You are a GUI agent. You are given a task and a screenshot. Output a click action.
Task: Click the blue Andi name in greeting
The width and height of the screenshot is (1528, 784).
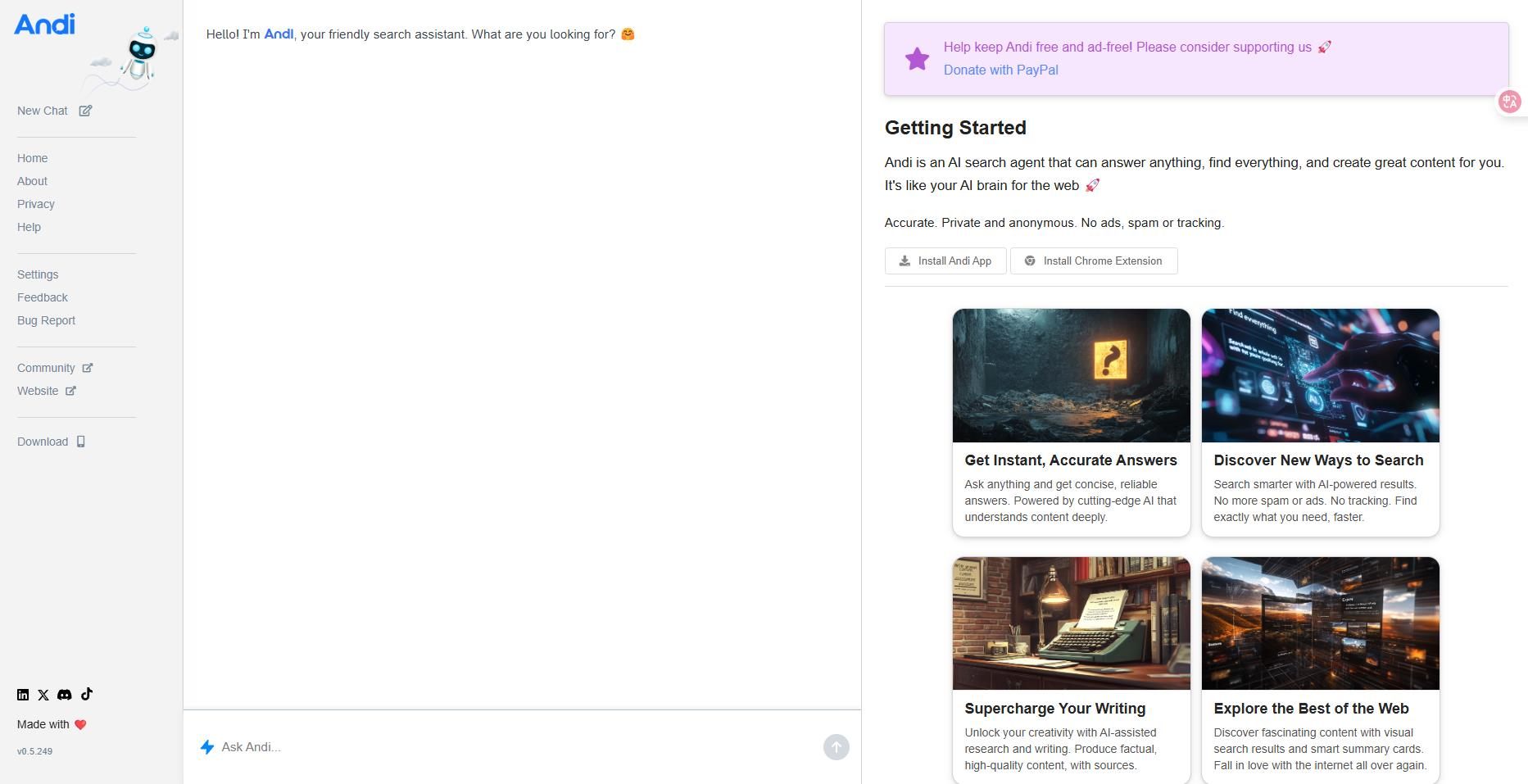tap(279, 34)
